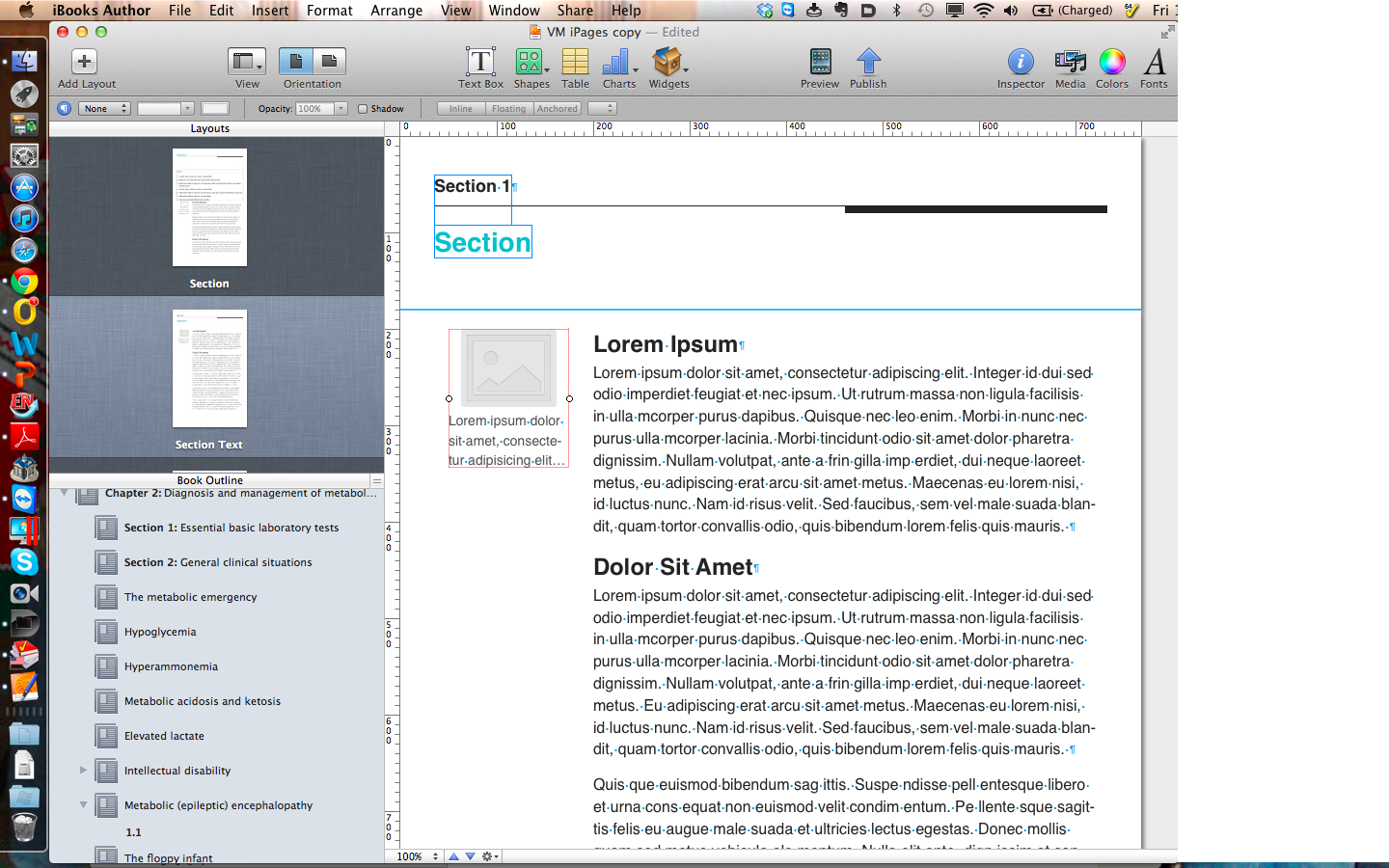This screenshot has width=1389, height=868.
Task: Select Section 2: General clinical situations
Action: 217,562
